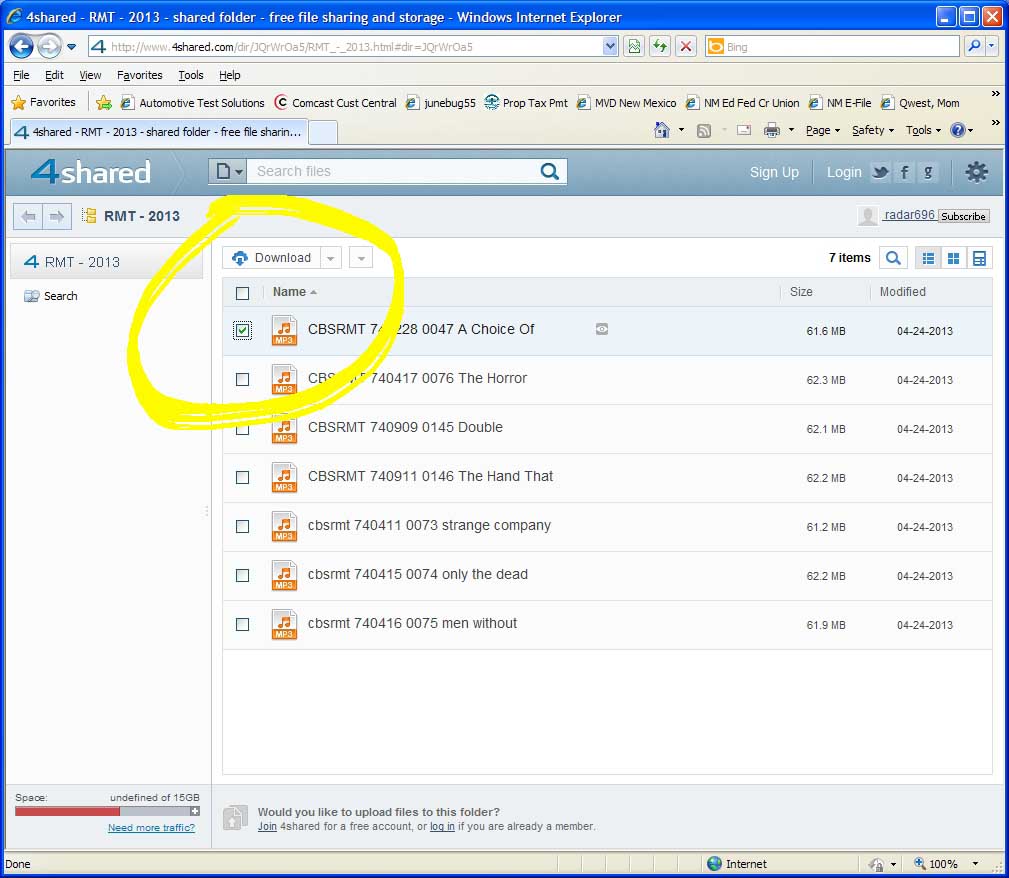Expand the Download button dropdown arrow

tap(331, 258)
